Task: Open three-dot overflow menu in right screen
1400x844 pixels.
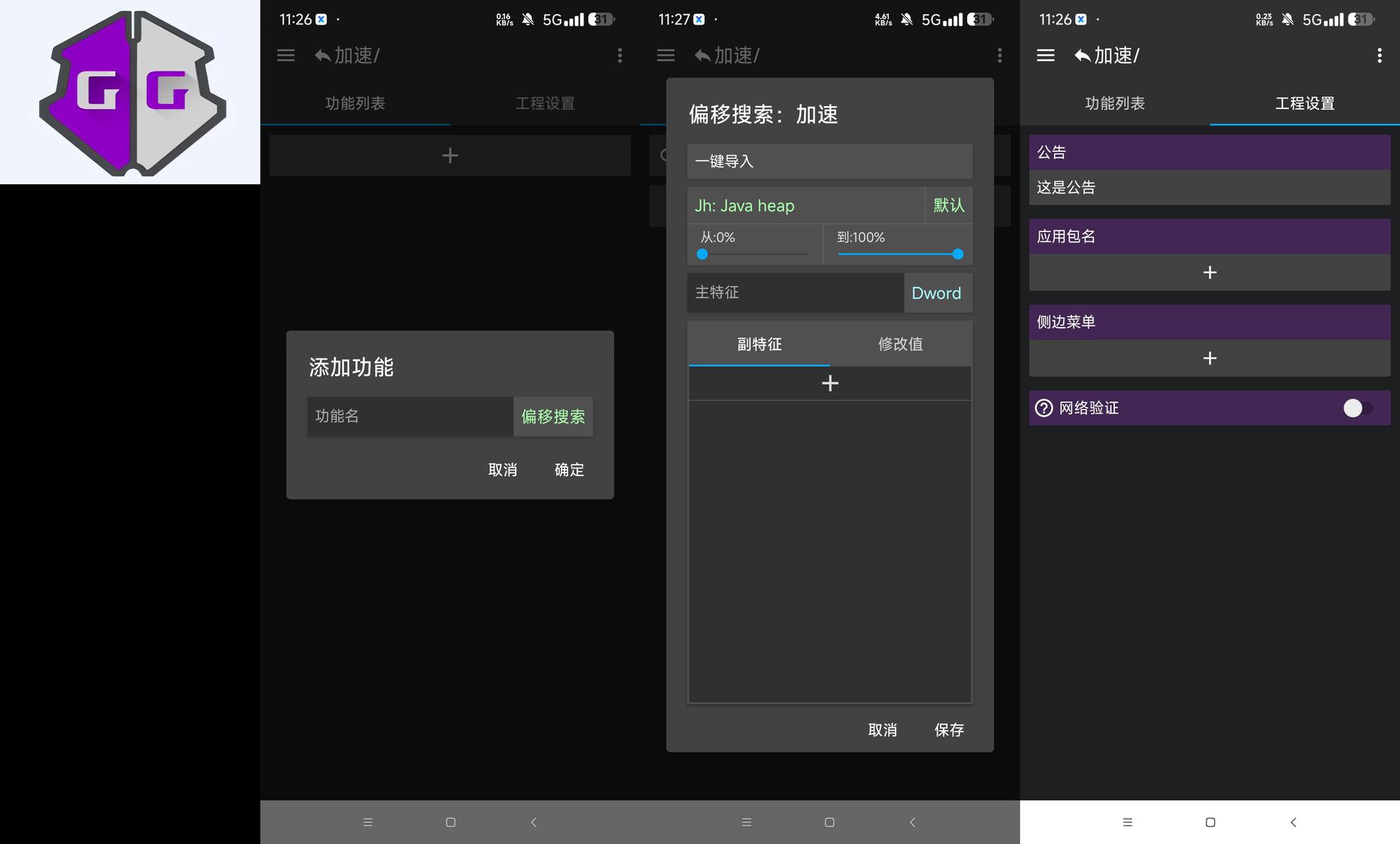Action: coord(1379,56)
